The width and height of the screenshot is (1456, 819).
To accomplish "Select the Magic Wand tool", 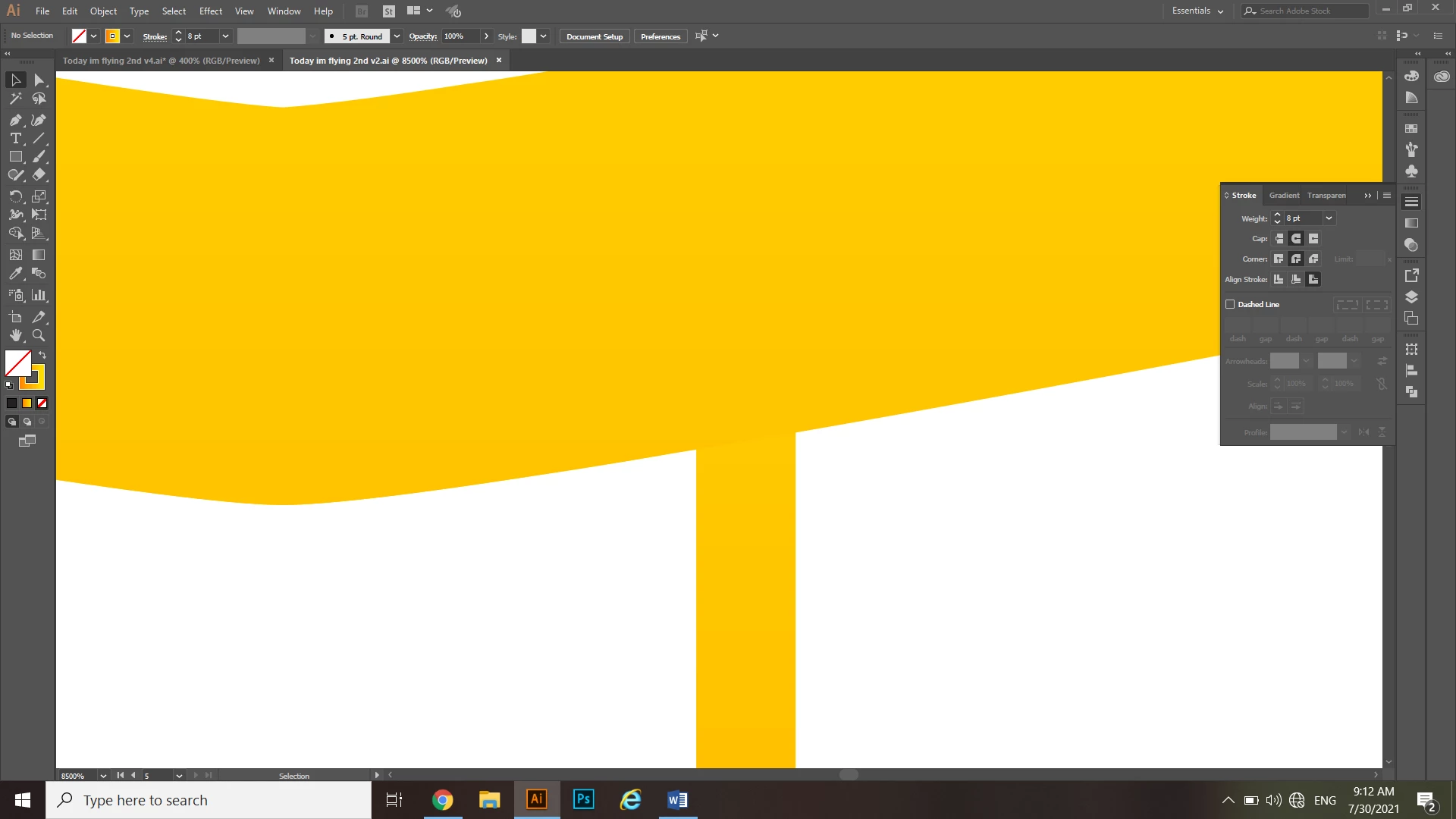I will pos(15,99).
